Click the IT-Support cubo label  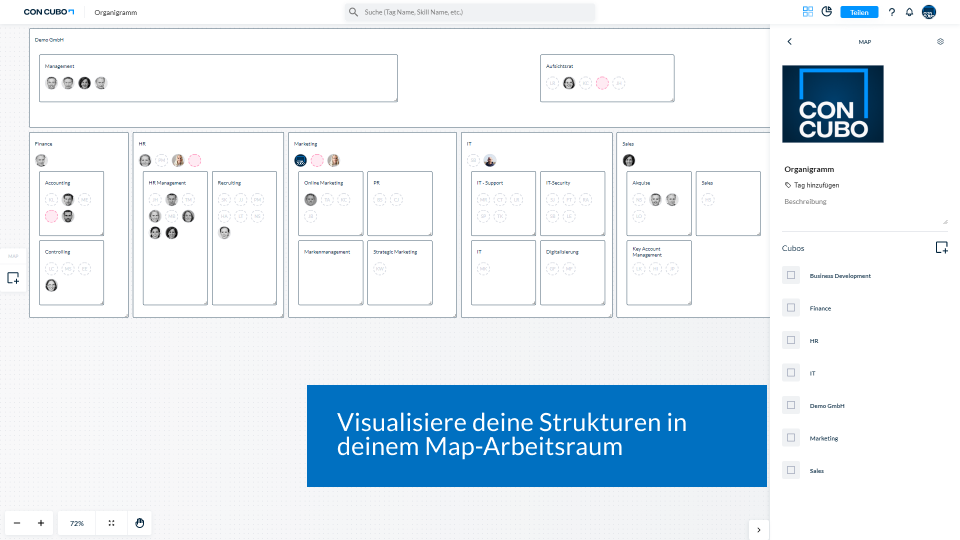click(x=490, y=183)
